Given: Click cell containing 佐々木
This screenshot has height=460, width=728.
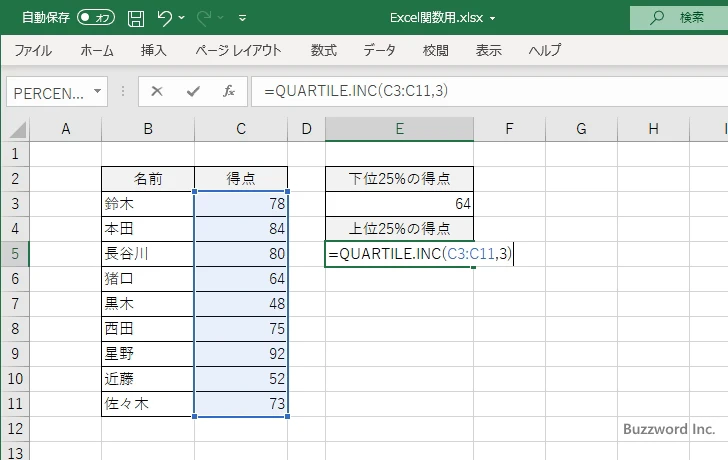Looking at the screenshot, I should click(148, 404).
